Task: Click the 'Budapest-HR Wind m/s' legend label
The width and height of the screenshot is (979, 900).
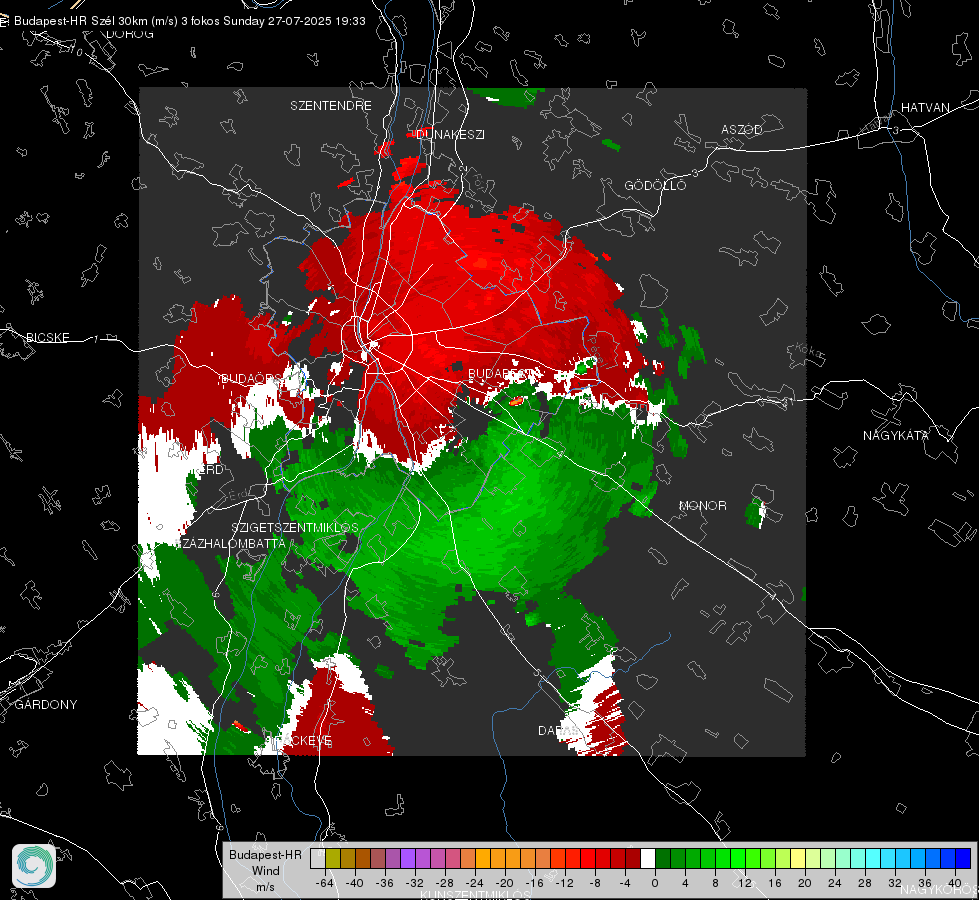Action: (265, 870)
